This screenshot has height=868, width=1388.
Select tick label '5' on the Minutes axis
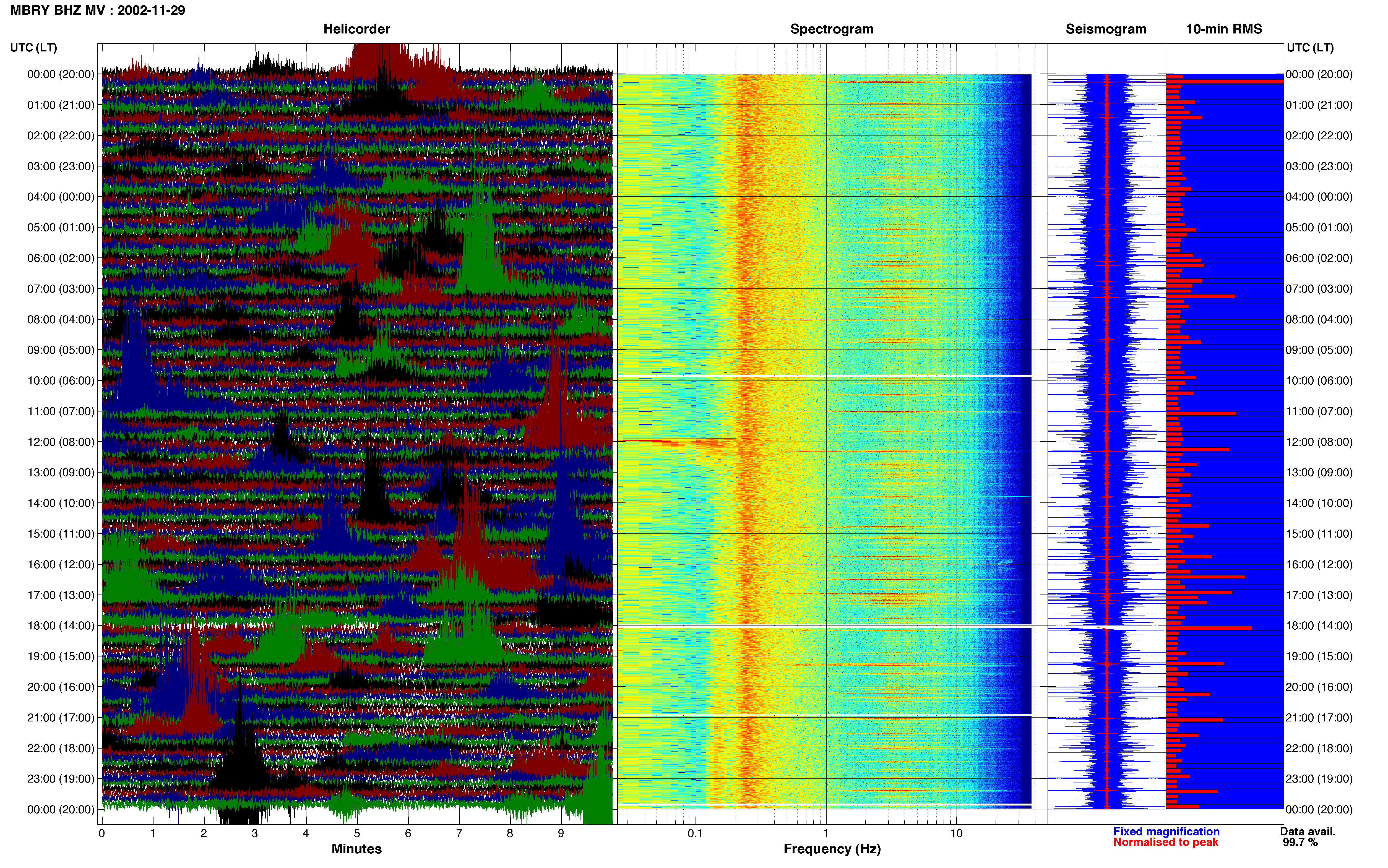pos(357,833)
